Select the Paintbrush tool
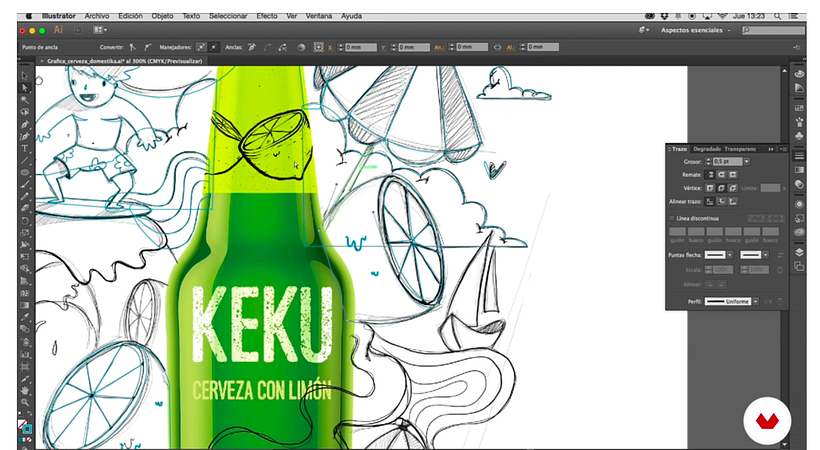This screenshot has width=820, height=450. pos(25,185)
